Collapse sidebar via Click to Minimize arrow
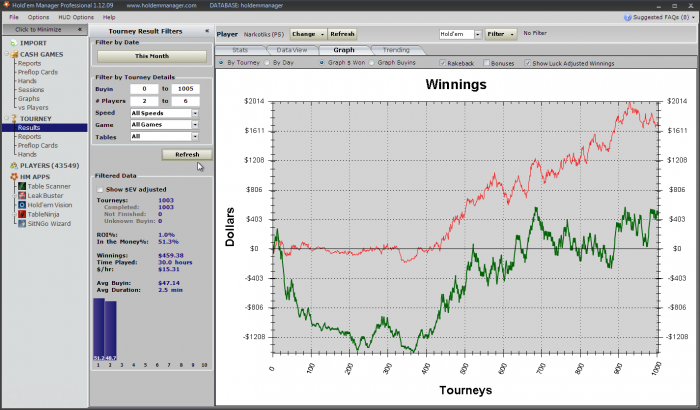The width and height of the screenshot is (700, 410). point(79,29)
